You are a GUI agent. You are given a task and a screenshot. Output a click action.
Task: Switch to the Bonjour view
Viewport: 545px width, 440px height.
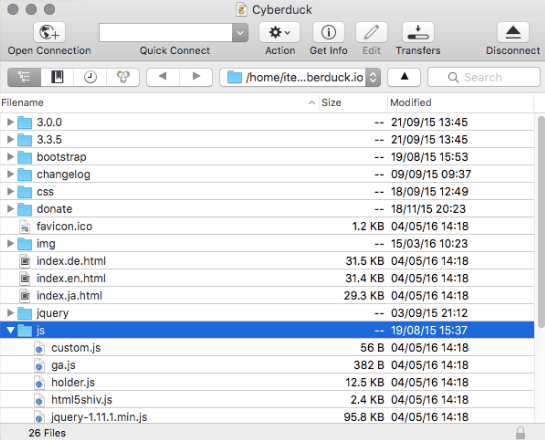tap(123, 77)
